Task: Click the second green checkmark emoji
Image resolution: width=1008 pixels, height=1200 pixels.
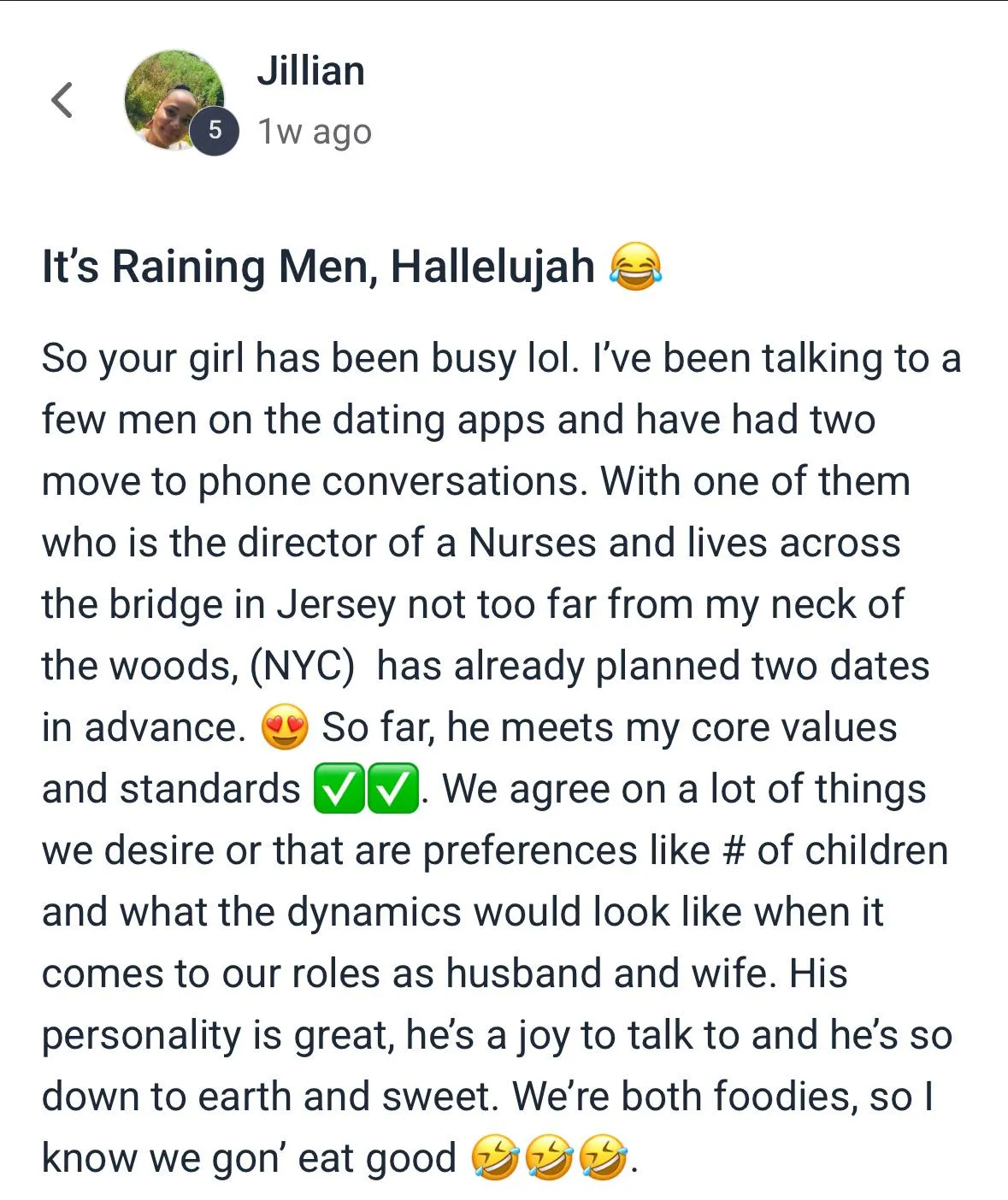Action: click(393, 789)
